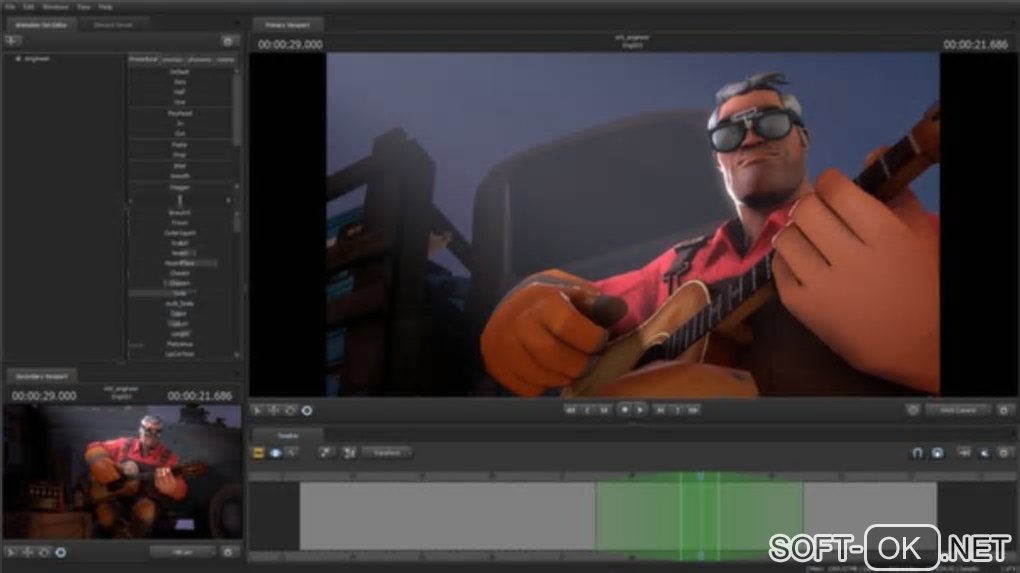Activate selection tool in secondary viewport toolbar
Screen dimensions: 1020x573
click(11, 552)
